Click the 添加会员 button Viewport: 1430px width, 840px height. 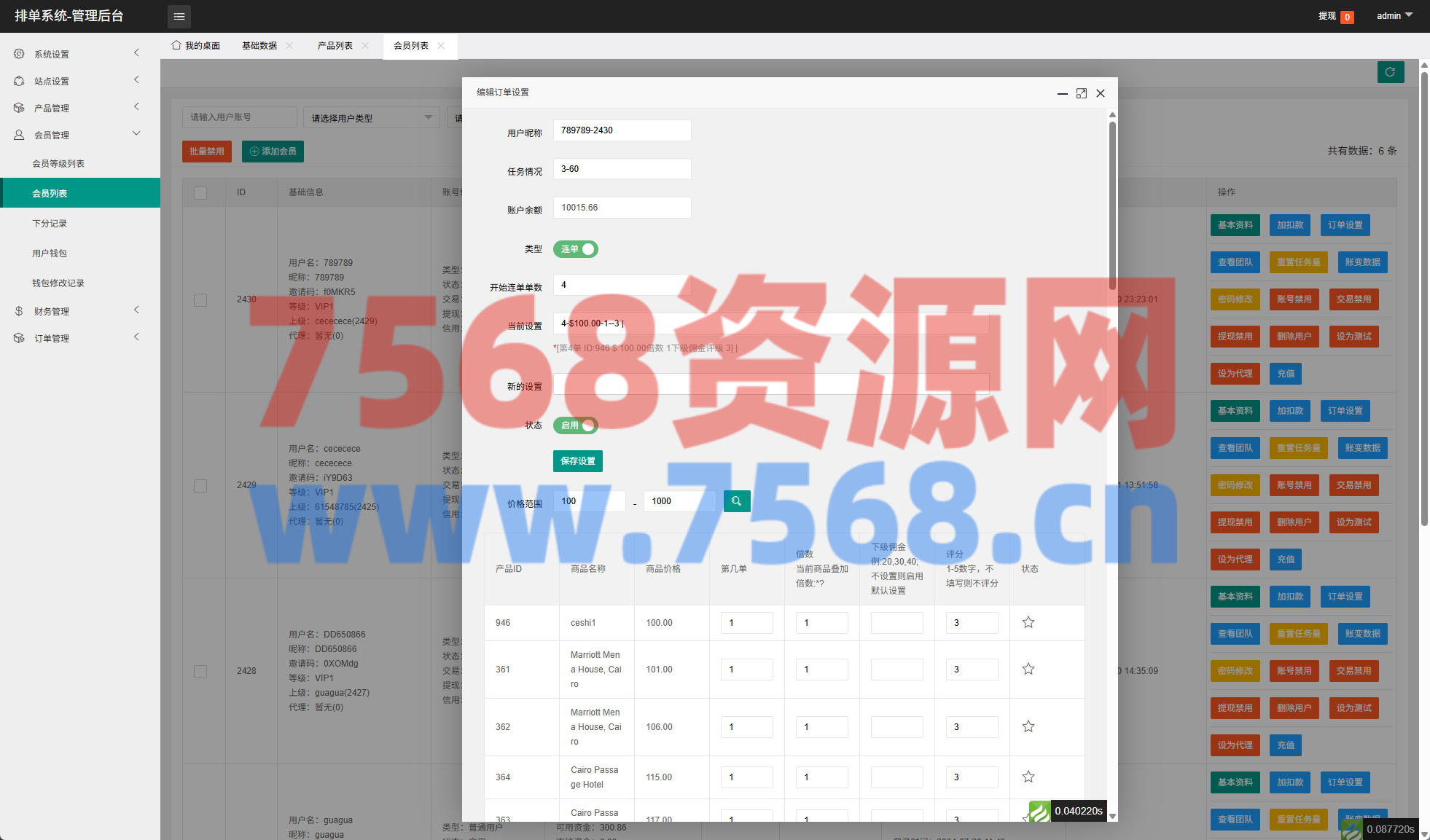(273, 152)
